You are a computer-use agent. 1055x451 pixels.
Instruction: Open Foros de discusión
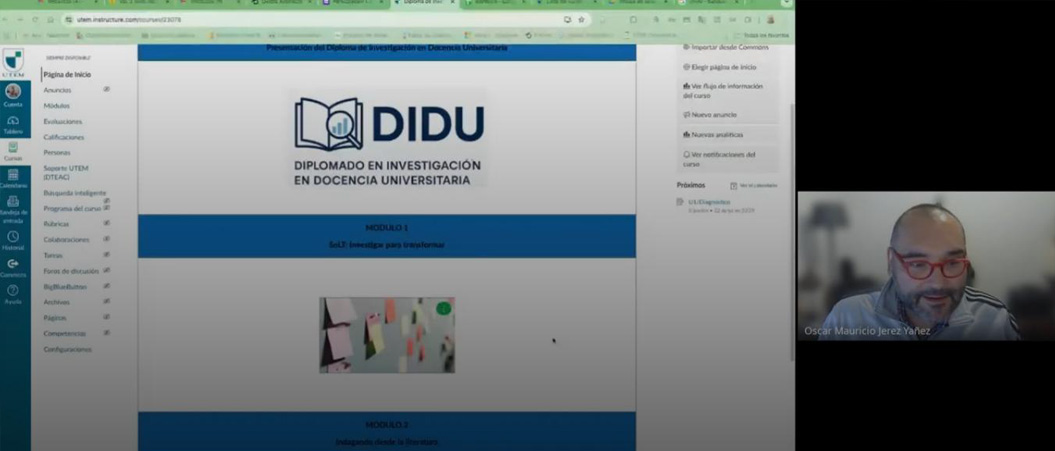(x=71, y=271)
